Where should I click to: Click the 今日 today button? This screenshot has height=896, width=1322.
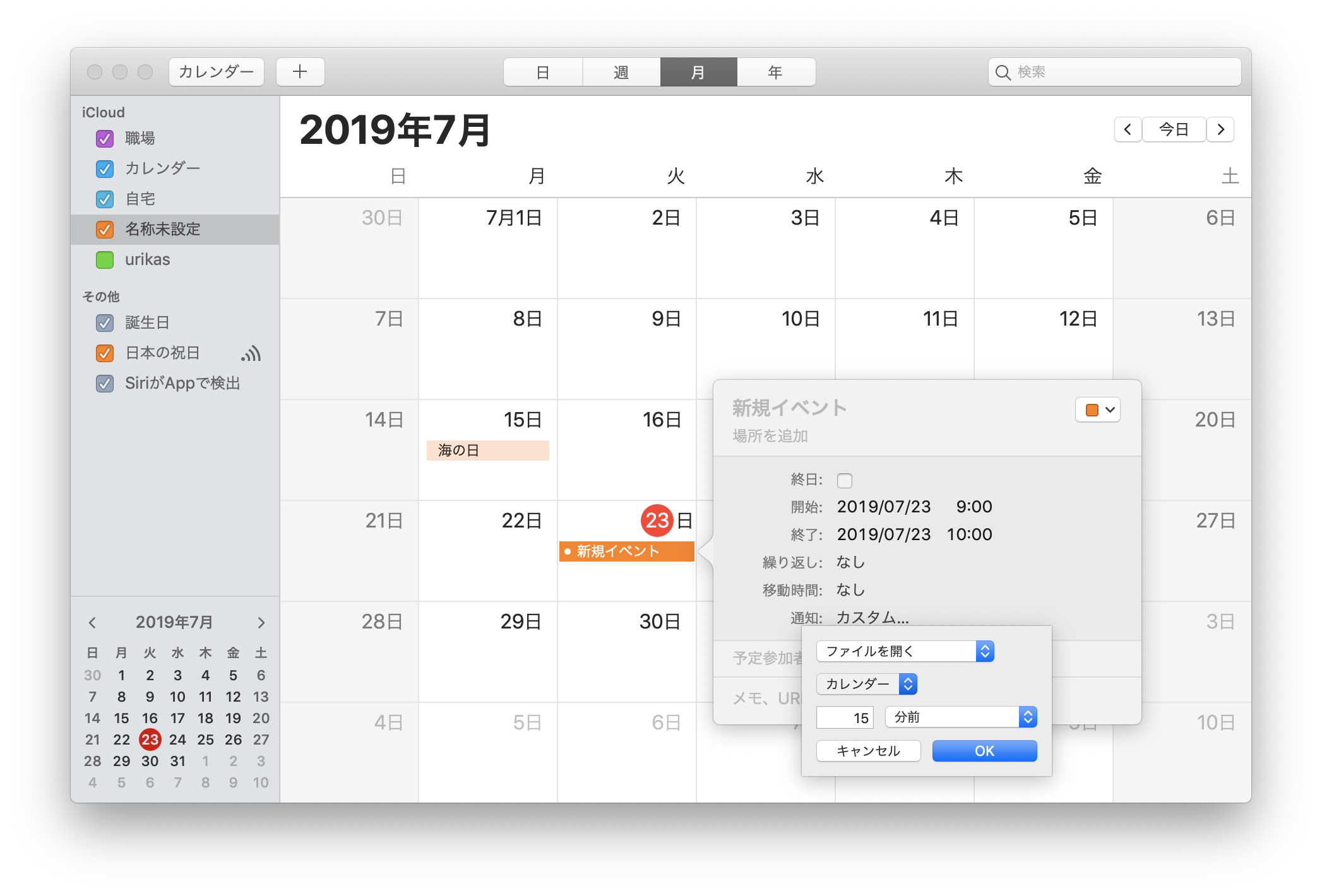pyautogui.click(x=1174, y=129)
